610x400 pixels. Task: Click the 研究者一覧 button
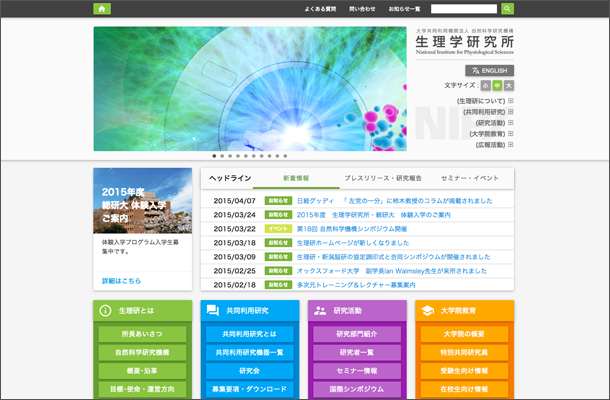coord(357,353)
